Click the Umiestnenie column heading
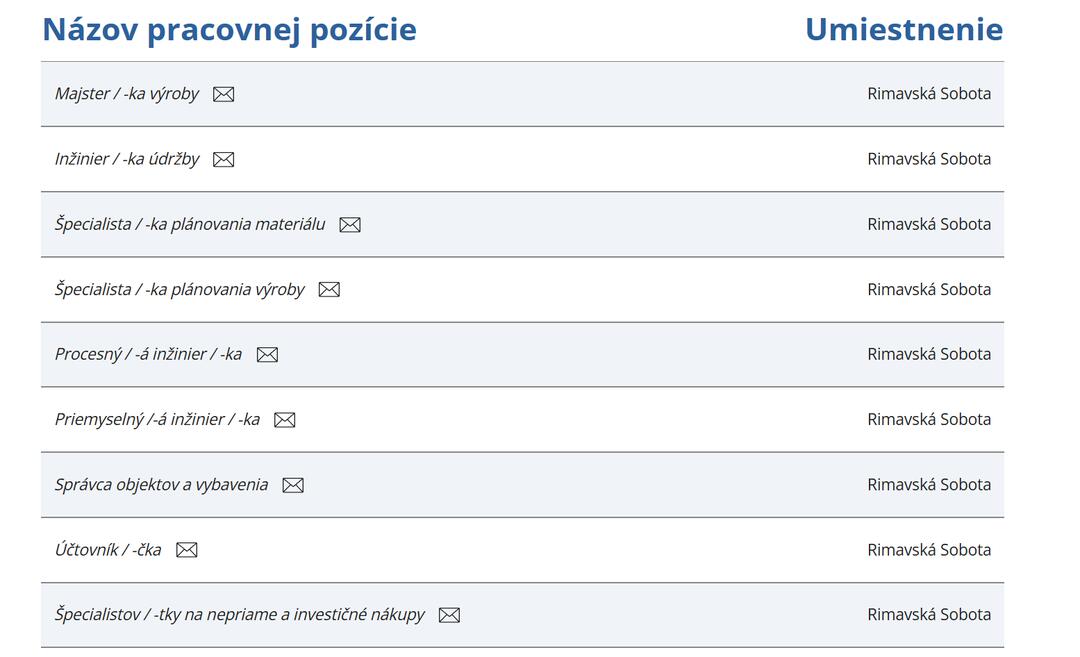Viewport: 1080px width, 657px height. click(904, 30)
